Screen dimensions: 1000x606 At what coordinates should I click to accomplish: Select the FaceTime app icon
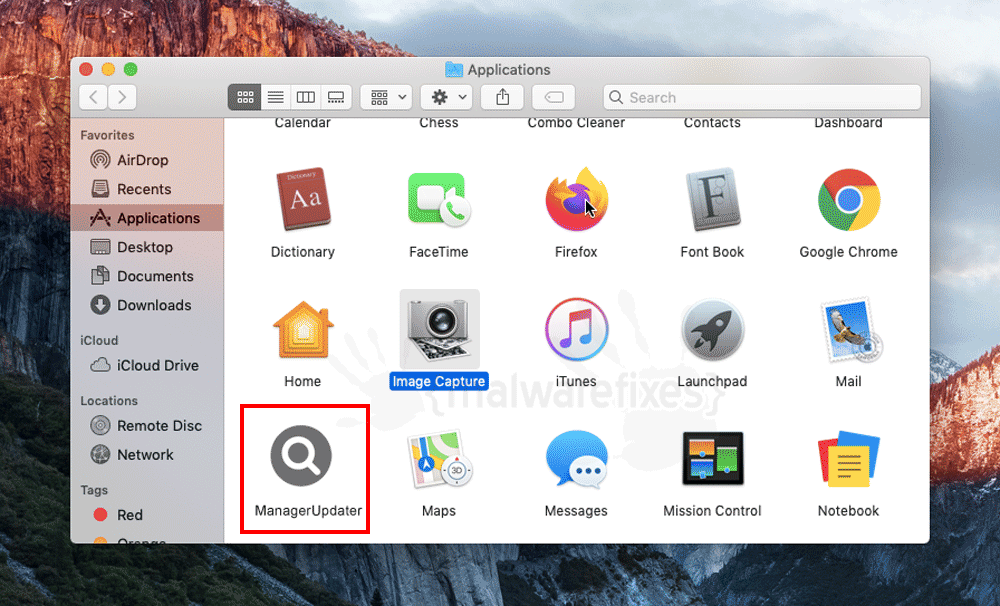click(x=439, y=199)
